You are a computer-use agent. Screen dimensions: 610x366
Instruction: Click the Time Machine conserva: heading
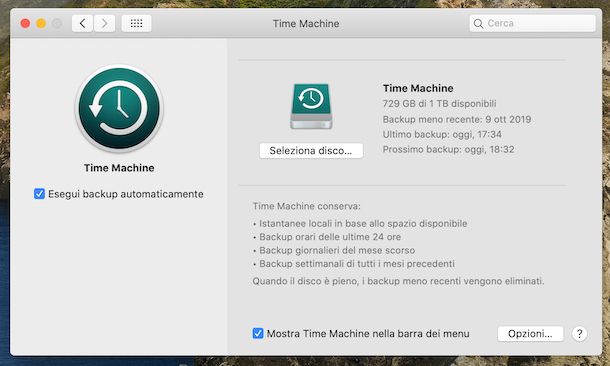[x=307, y=206]
